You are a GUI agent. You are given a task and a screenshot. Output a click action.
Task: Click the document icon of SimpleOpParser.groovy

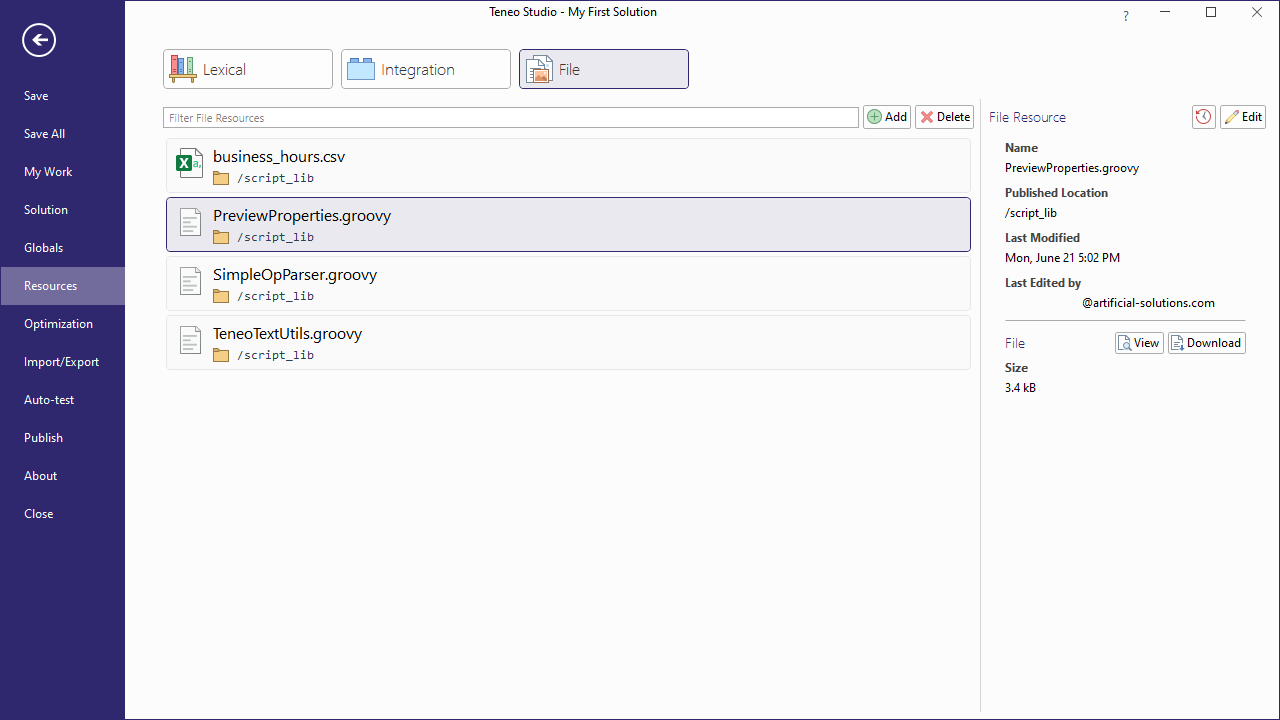190,281
